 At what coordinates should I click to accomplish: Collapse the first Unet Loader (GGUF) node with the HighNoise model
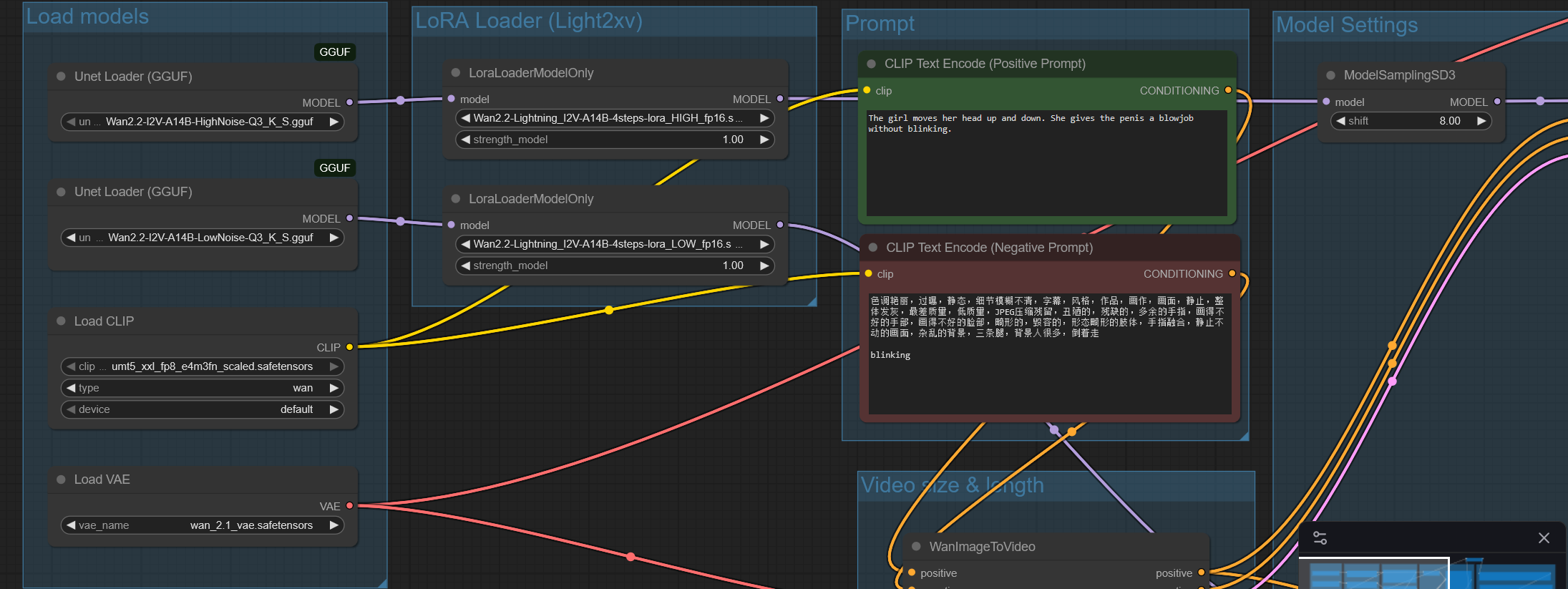point(61,77)
